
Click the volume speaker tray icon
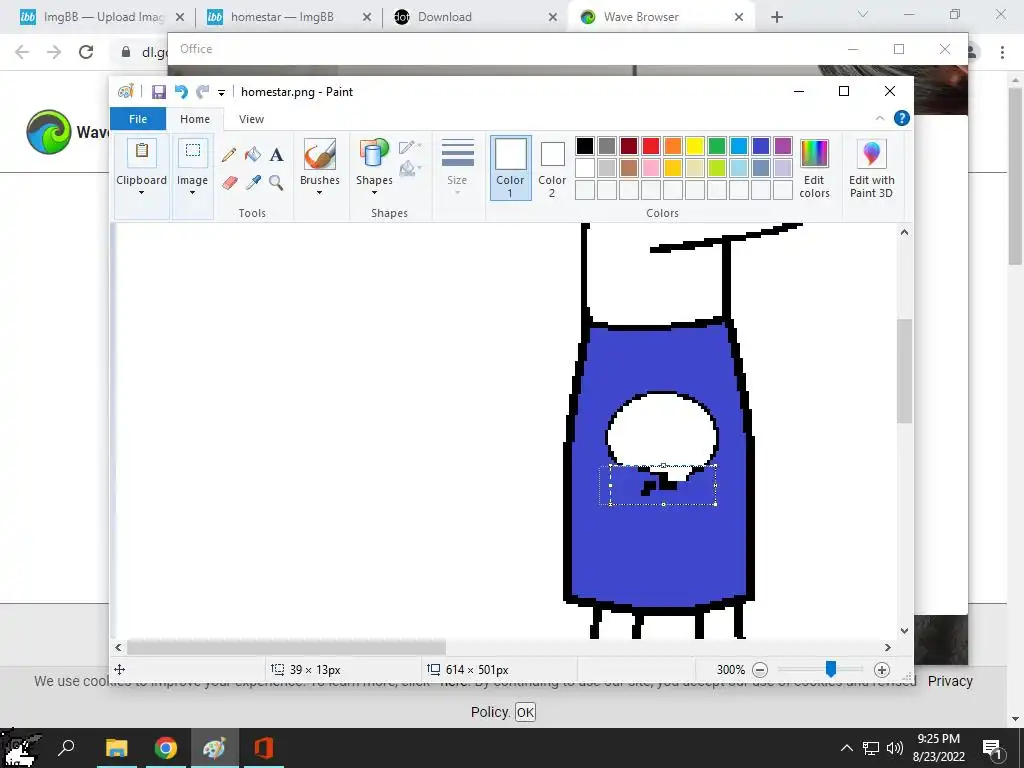(895, 748)
